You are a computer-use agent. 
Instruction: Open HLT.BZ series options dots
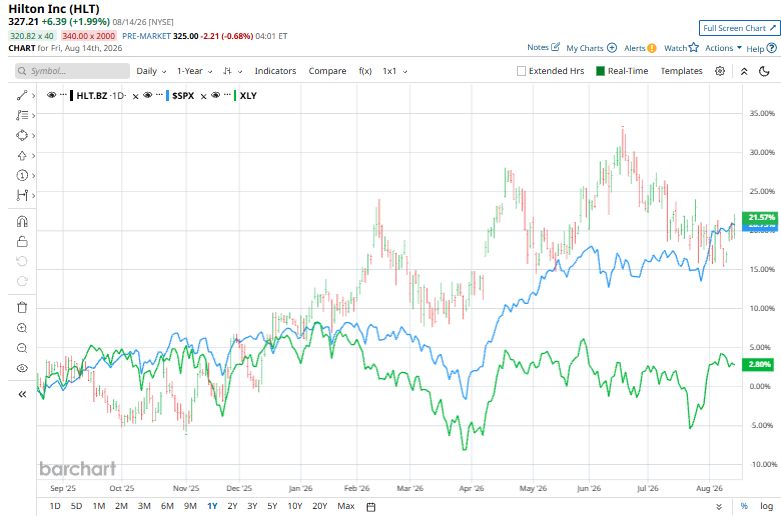click(x=63, y=94)
